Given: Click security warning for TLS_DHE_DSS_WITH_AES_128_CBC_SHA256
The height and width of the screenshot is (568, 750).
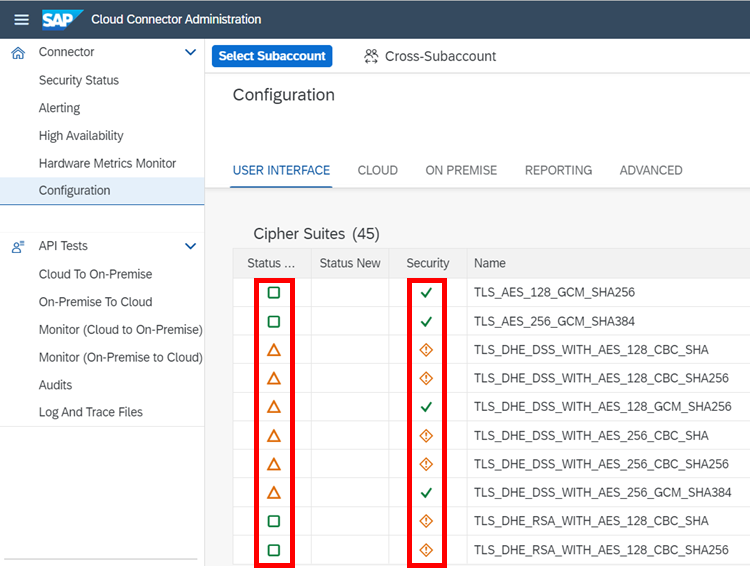Looking at the screenshot, I should tap(426, 379).
